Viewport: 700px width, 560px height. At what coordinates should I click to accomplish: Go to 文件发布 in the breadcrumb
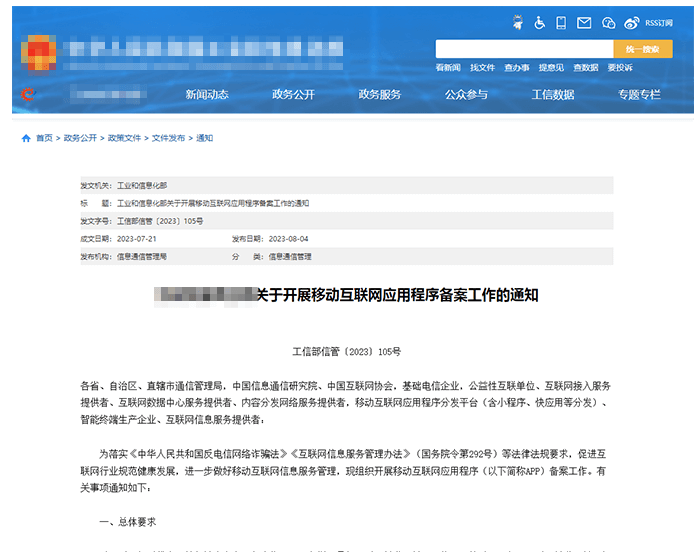(168, 138)
